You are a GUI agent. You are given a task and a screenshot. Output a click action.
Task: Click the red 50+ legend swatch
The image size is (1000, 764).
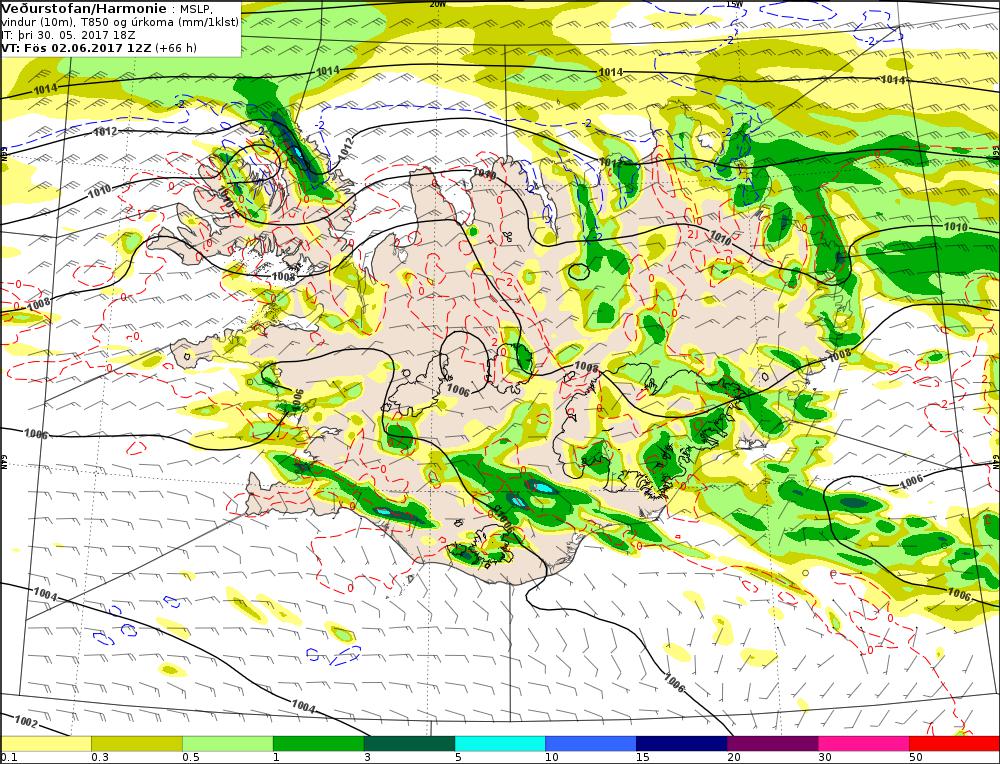click(x=954, y=743)
